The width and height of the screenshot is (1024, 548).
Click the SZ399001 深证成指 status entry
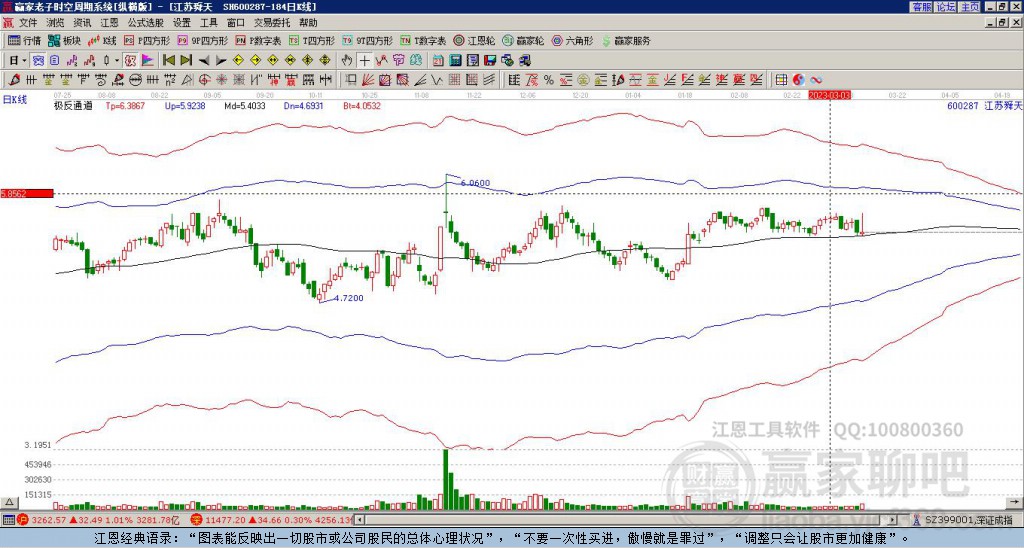pyautogui.click(x=969, y=520)
